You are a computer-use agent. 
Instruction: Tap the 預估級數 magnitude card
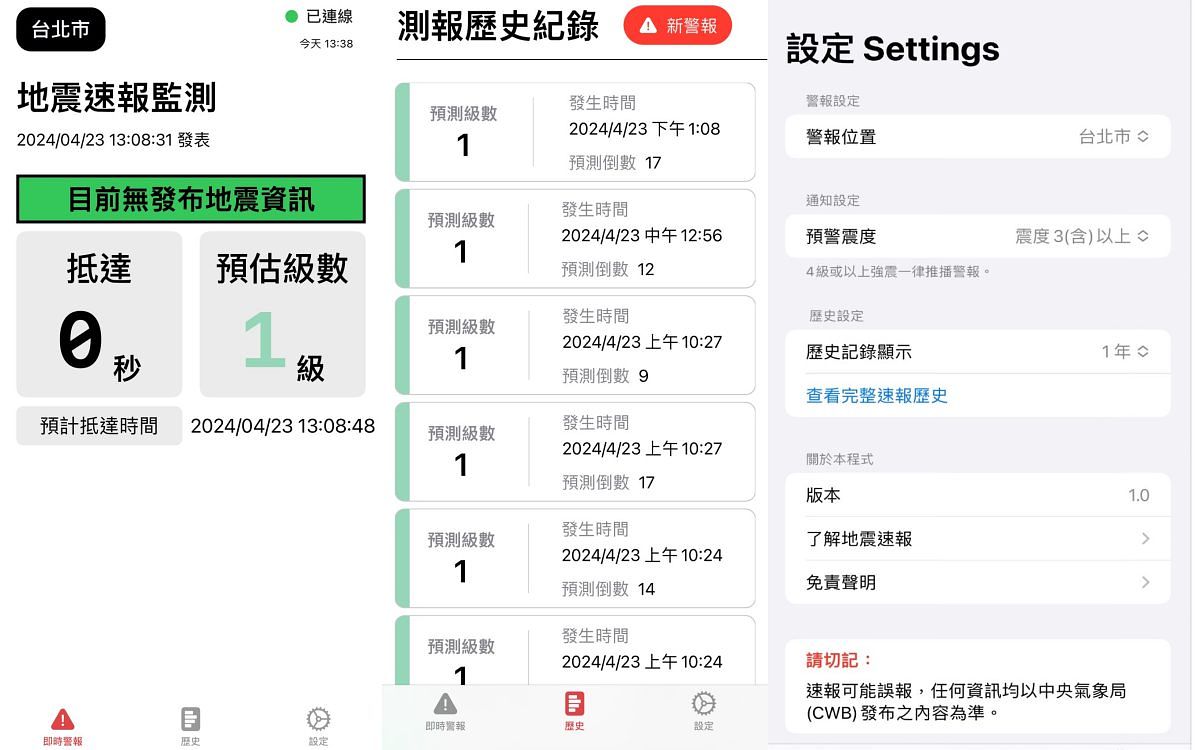tap(282, 314)
